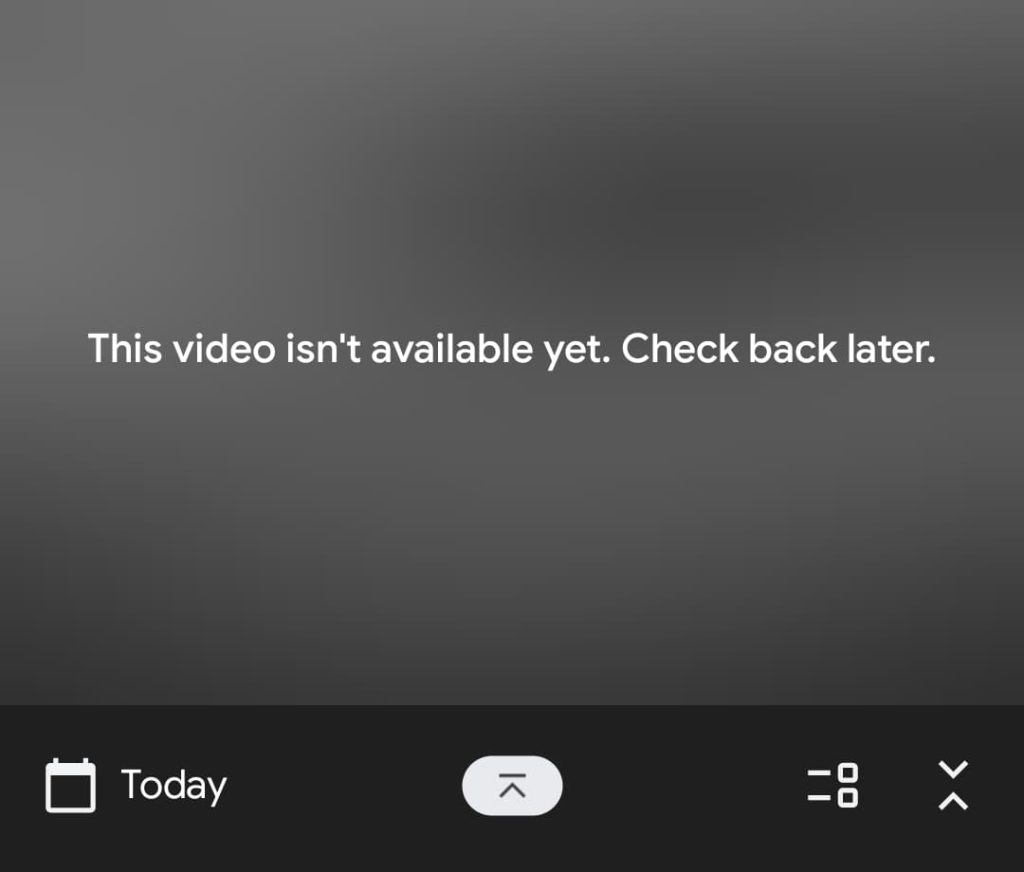Tap the blurred gray video preview

[x=512, y=353]
